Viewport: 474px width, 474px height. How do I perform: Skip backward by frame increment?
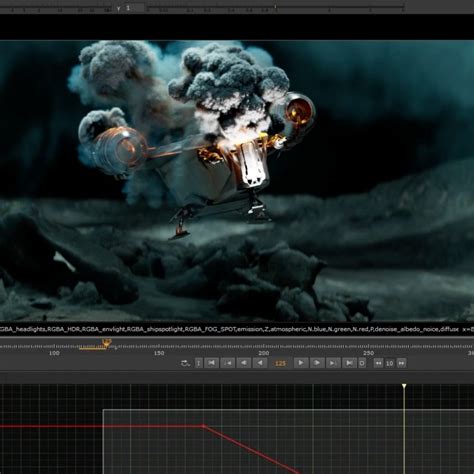click(378, 363)
